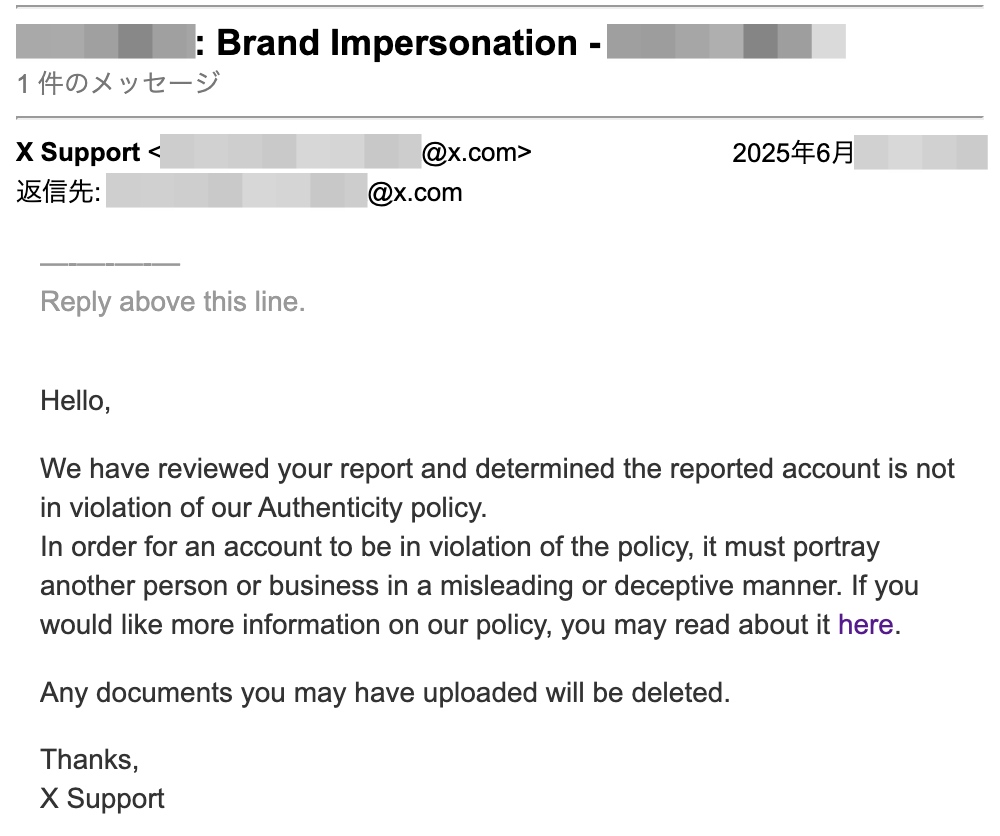
Task: Open the "here" policy link
Action: click(865, 625)
